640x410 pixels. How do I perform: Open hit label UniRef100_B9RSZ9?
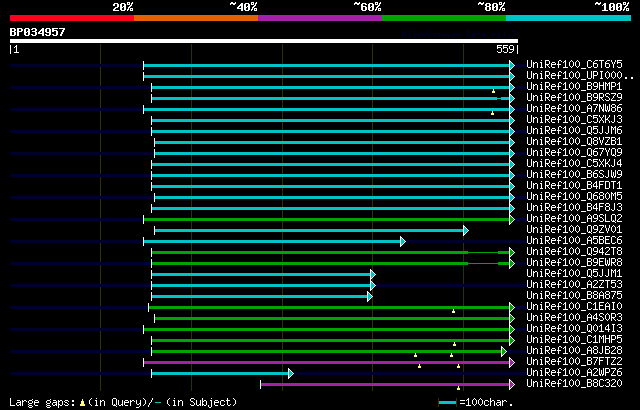coord(574,98)
